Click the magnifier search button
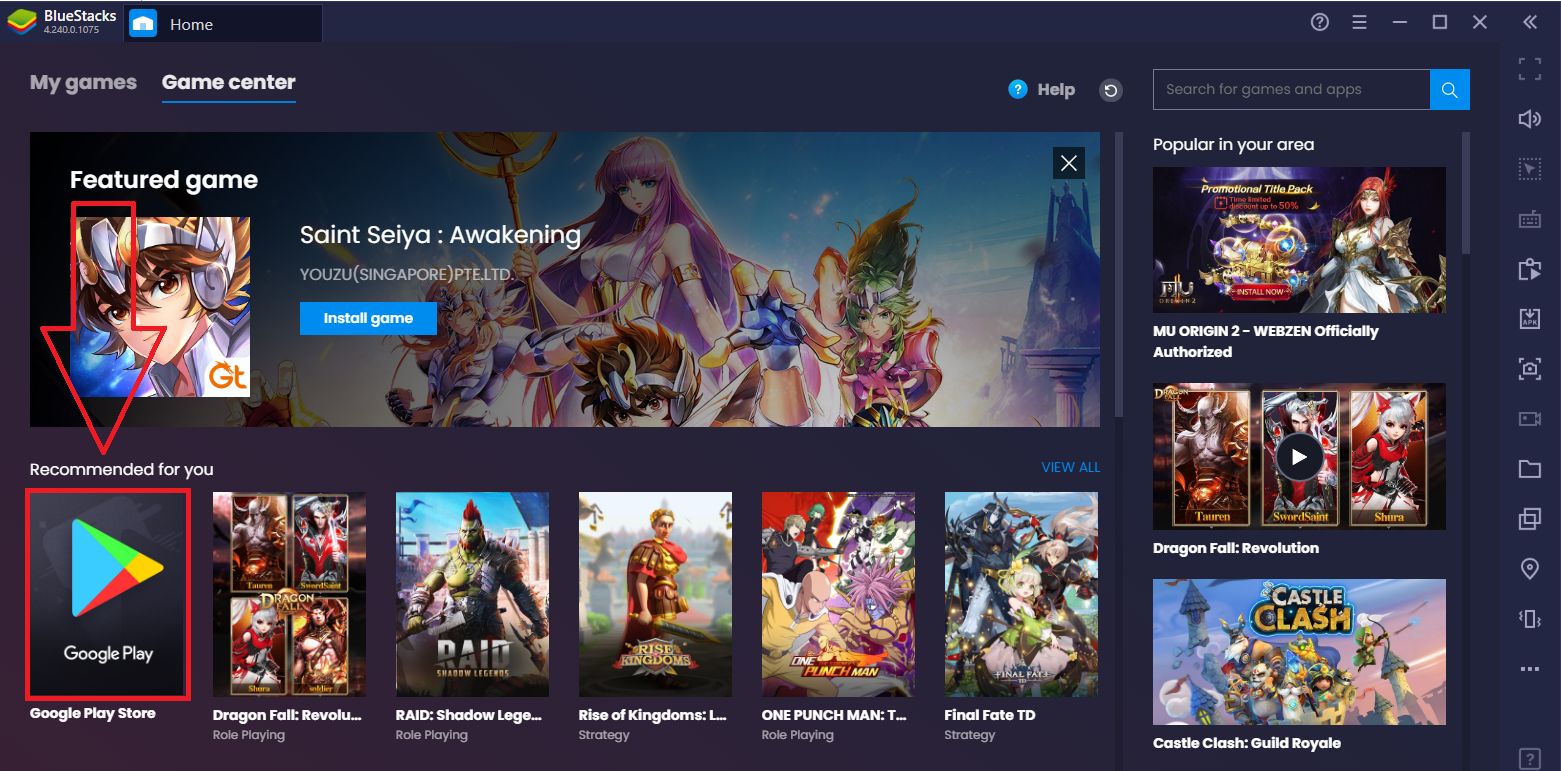Screen dimensions: 1561x771 (1449, 89)
